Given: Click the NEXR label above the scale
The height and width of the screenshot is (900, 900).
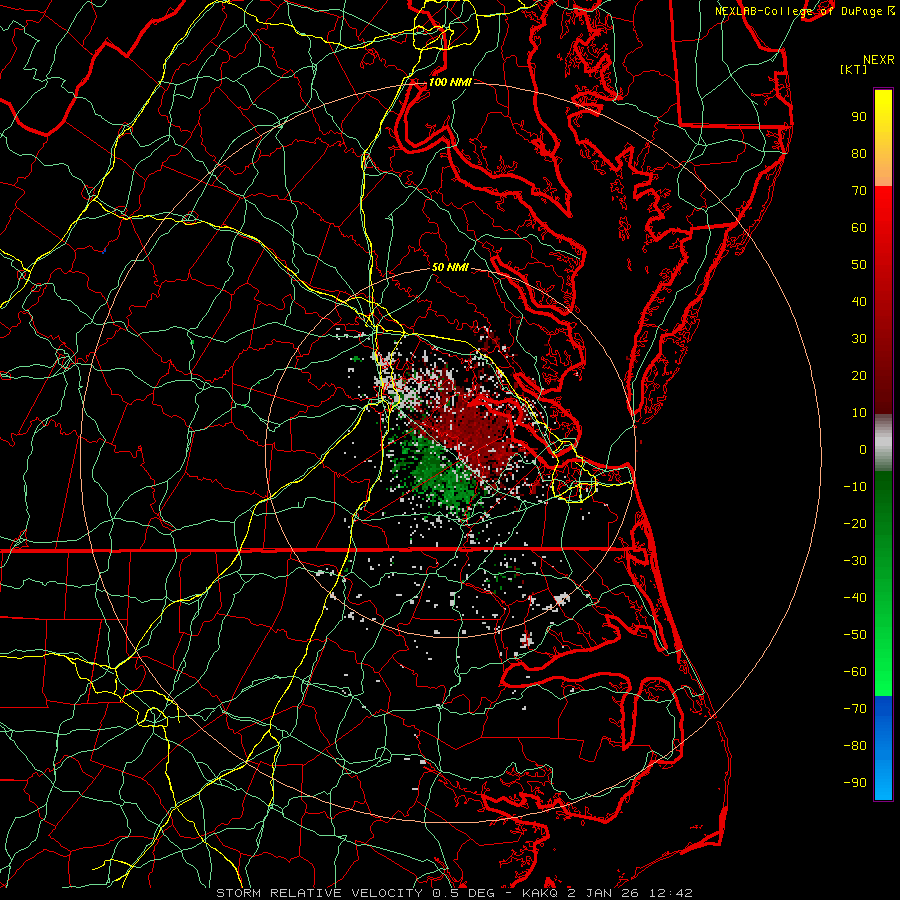Looking at the screenshot, I should [879, 60].
